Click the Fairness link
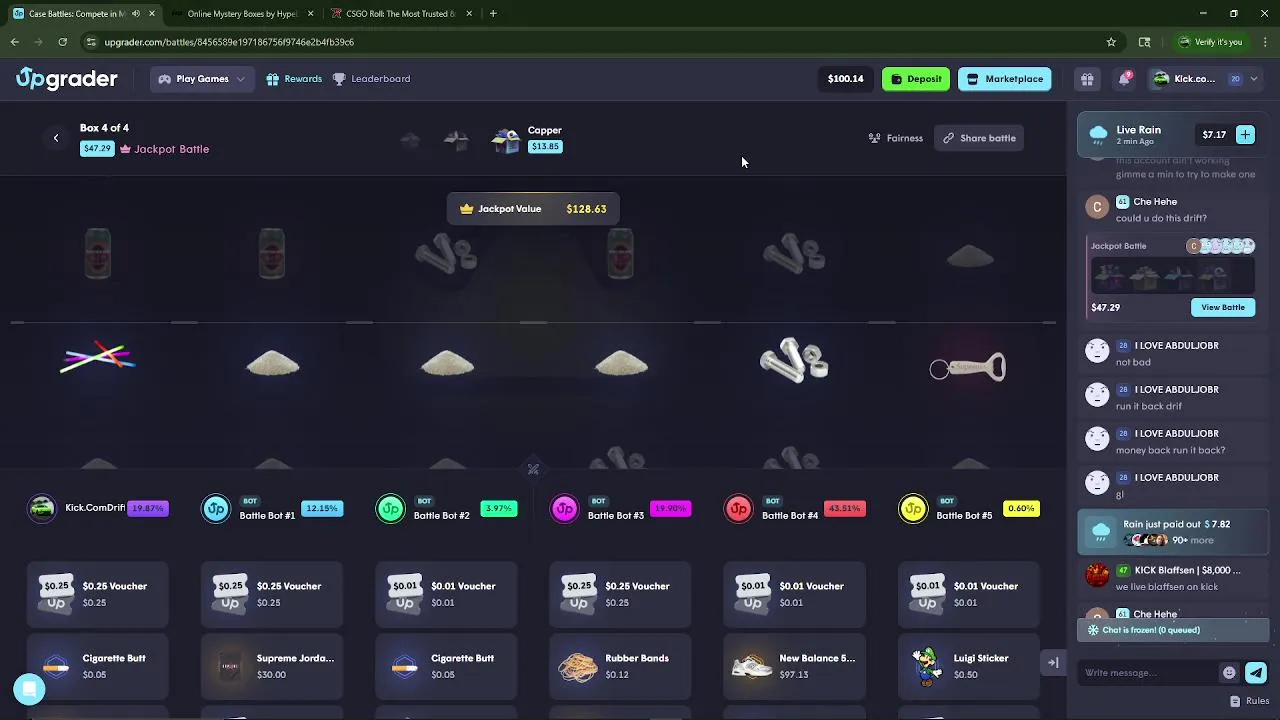Image resolution: width=1280 pixels, height=720 pixels. (x=896, y=138)
